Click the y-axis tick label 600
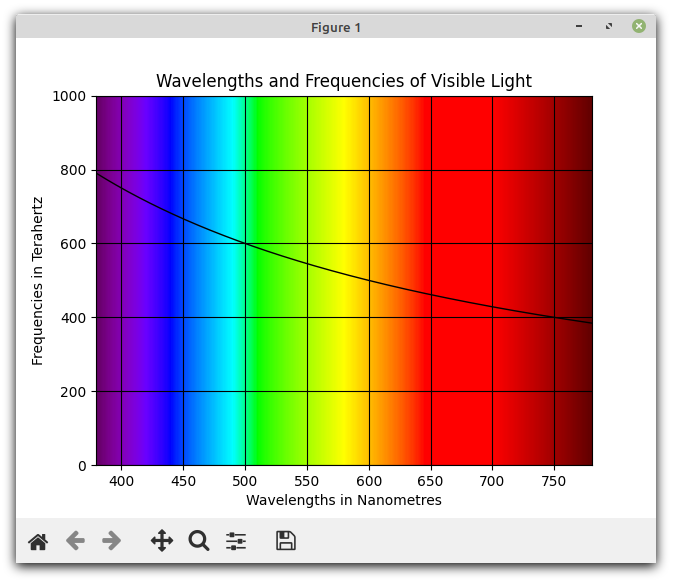The width and height of the screenshot is (673, 584). pos(73,244)
